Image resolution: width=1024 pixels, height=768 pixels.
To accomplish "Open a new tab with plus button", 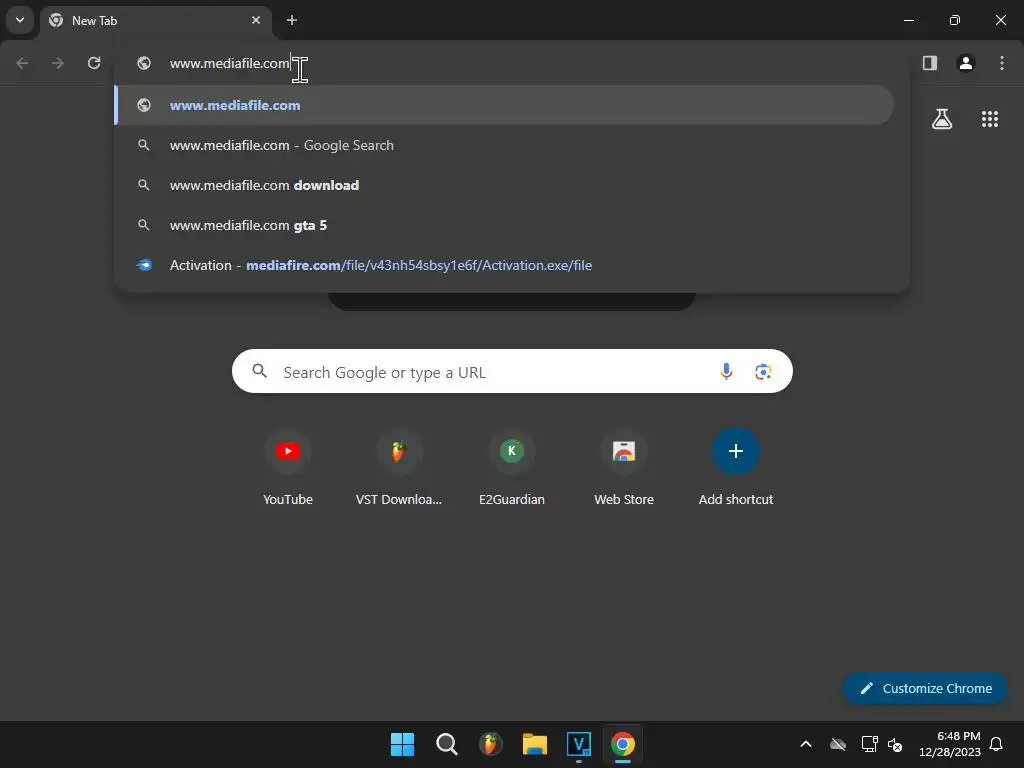I will pyautogui.click(x=292, y=20).
